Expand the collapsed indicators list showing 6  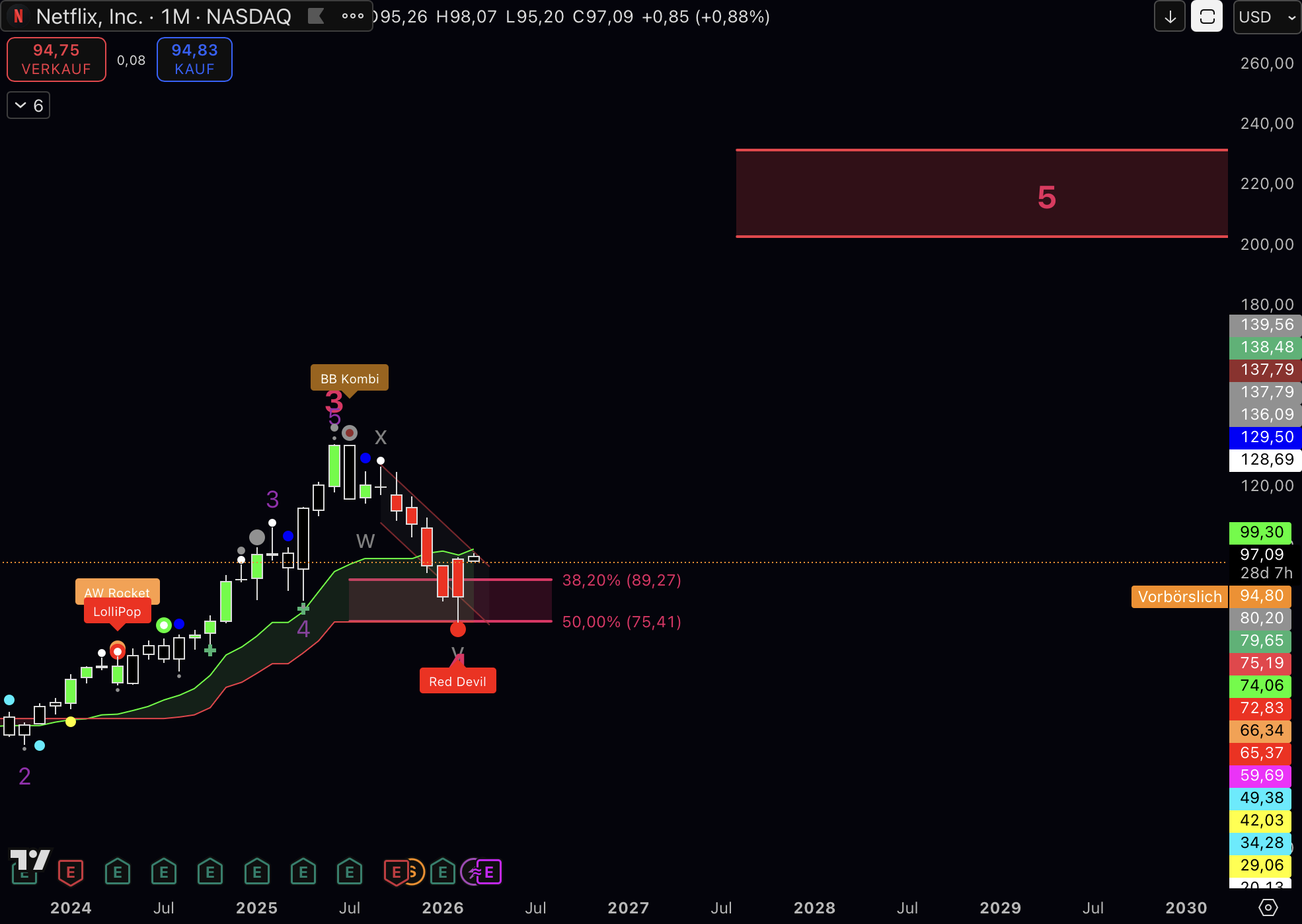(x=28, y=106)
